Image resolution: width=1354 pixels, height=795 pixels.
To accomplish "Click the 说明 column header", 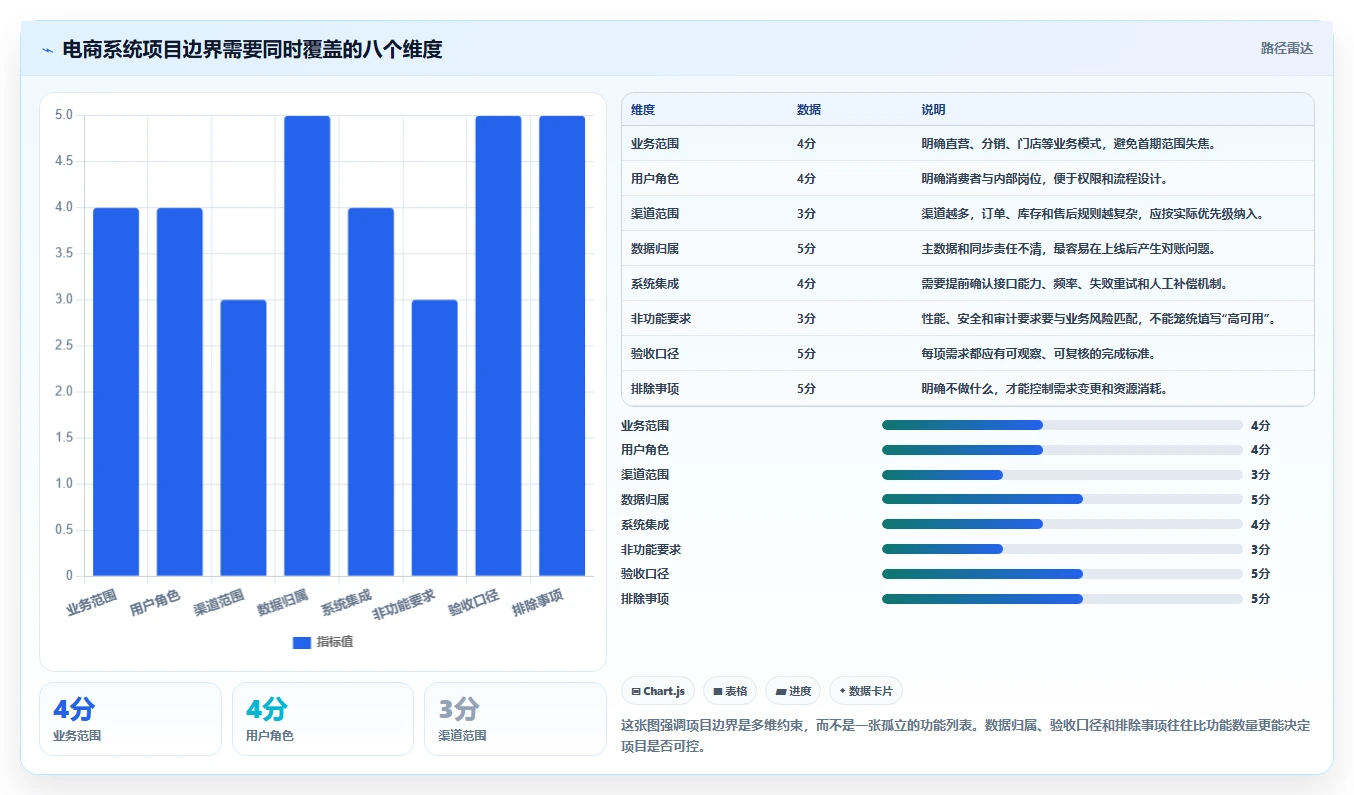I will coord(934,110).
